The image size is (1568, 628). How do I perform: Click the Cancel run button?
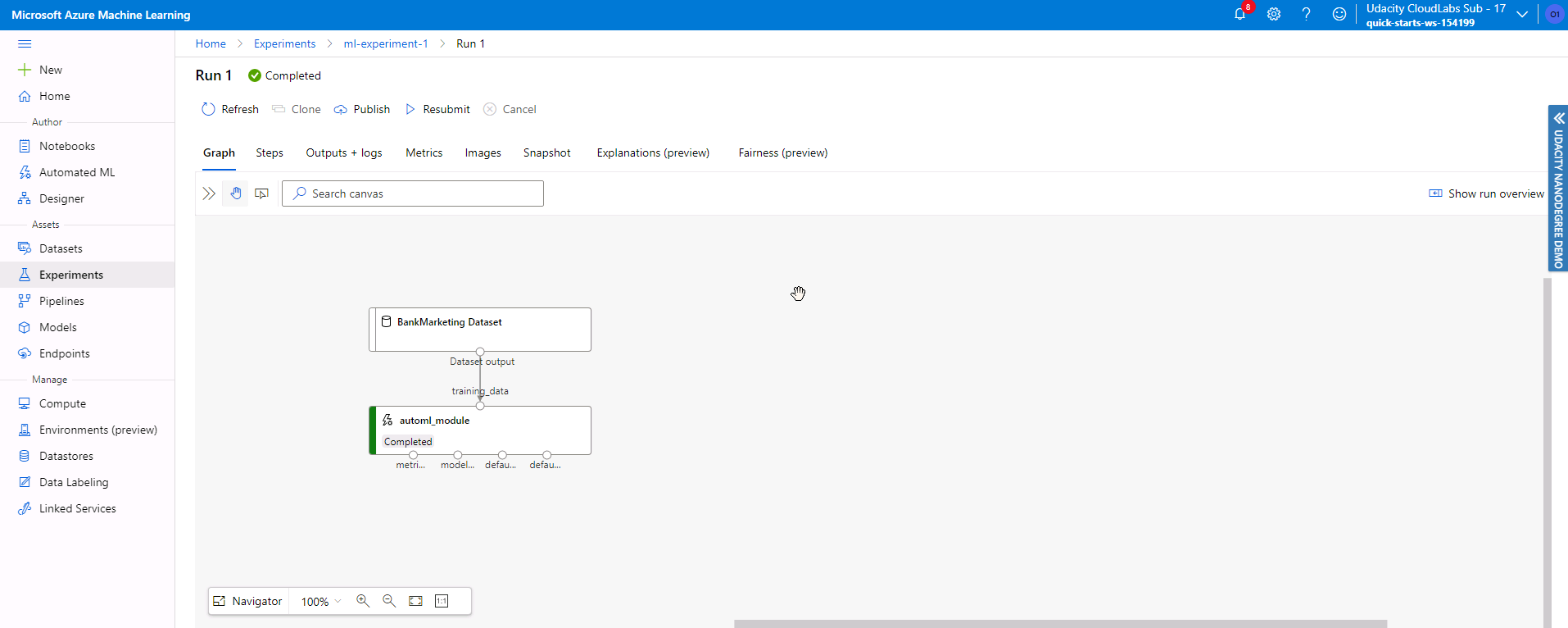click(510, 109)
